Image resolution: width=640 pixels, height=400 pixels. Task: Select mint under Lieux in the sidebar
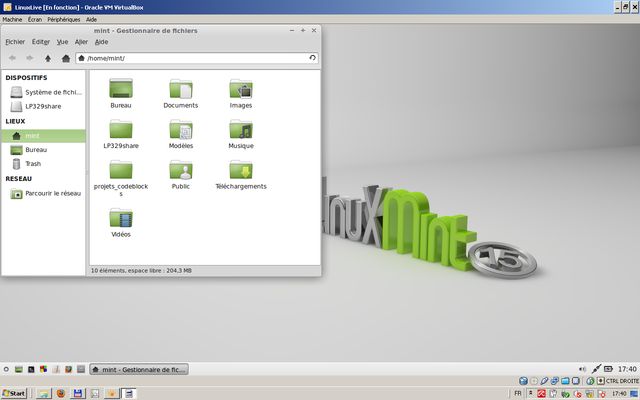[x=43, y=136]
